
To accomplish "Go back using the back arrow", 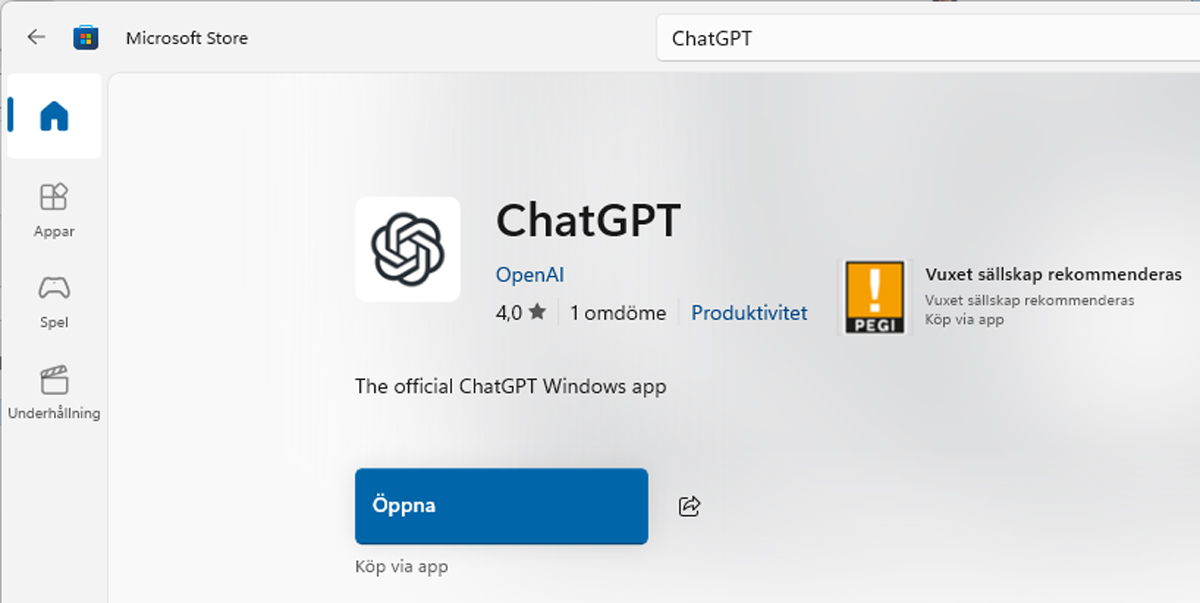I will click(36, 38).
